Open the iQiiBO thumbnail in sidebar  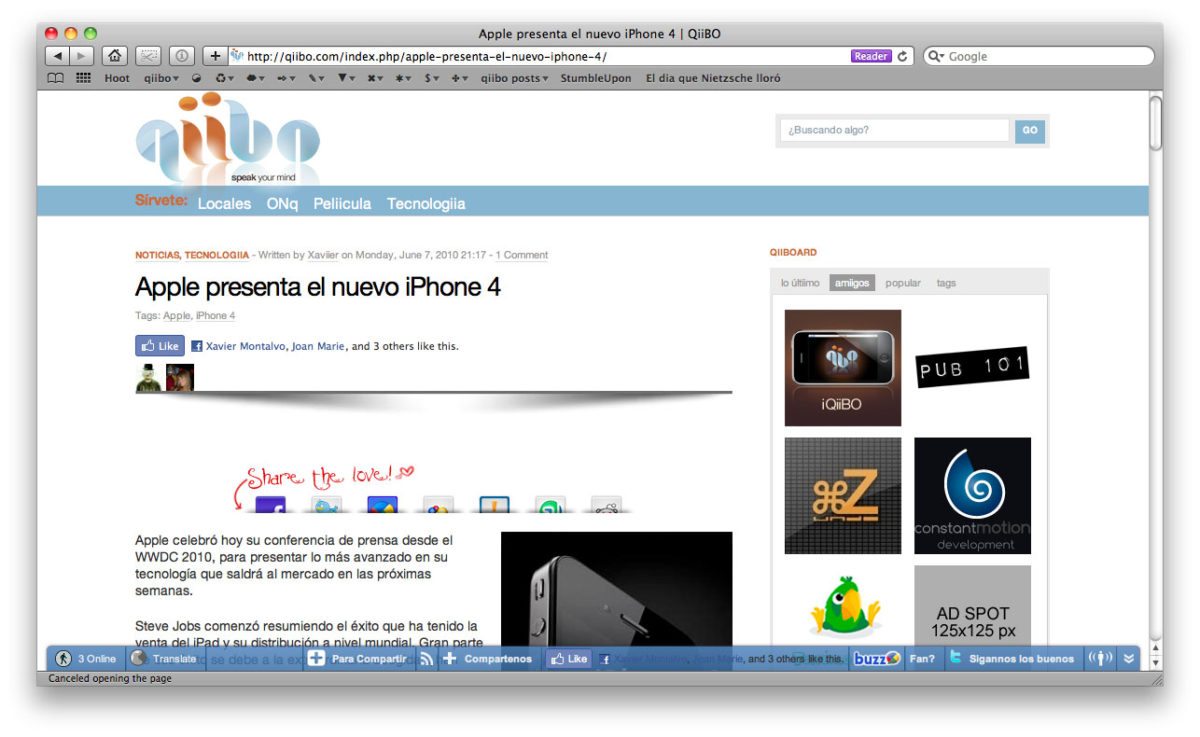click(842, 368)
